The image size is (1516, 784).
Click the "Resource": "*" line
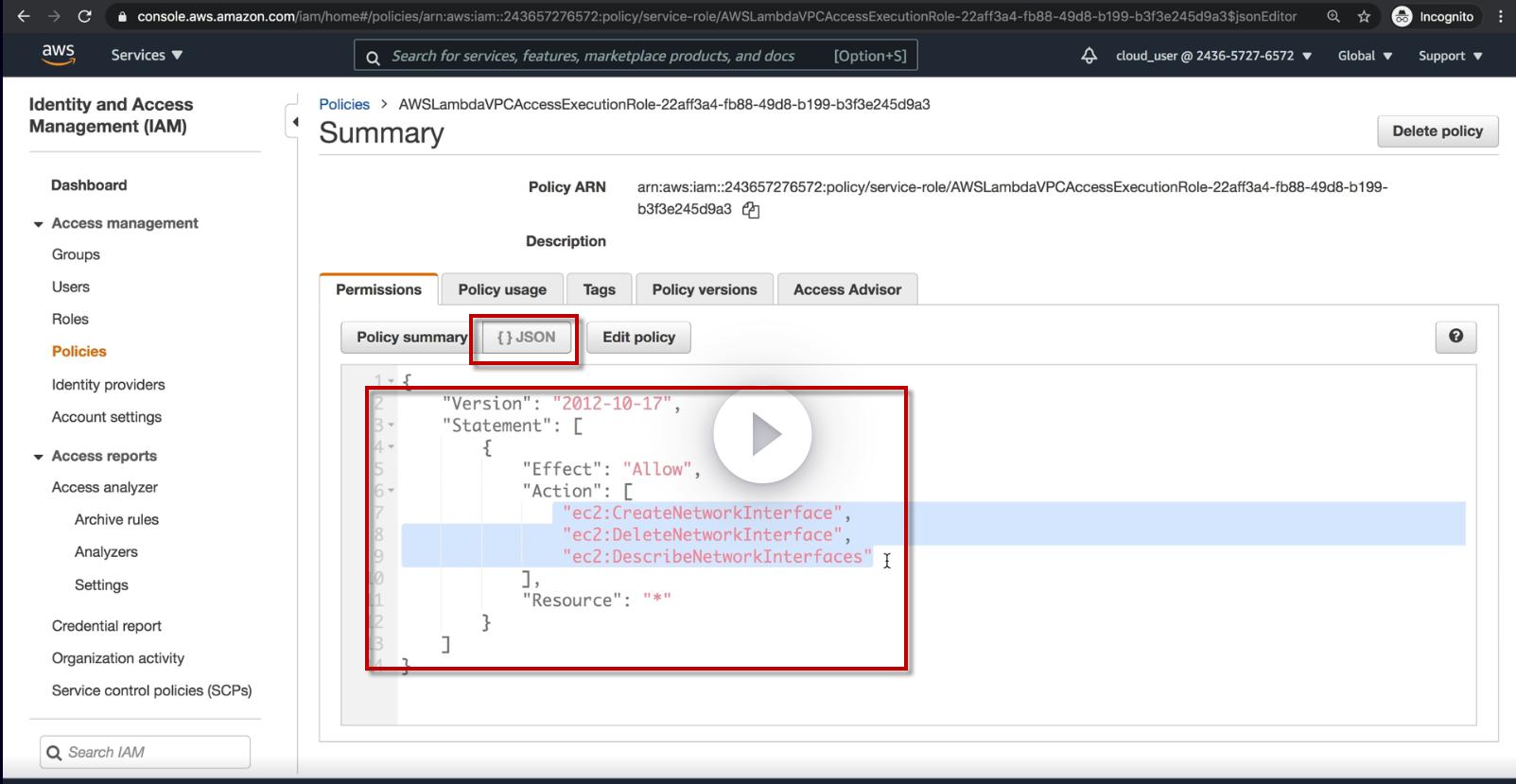[597, 600]
